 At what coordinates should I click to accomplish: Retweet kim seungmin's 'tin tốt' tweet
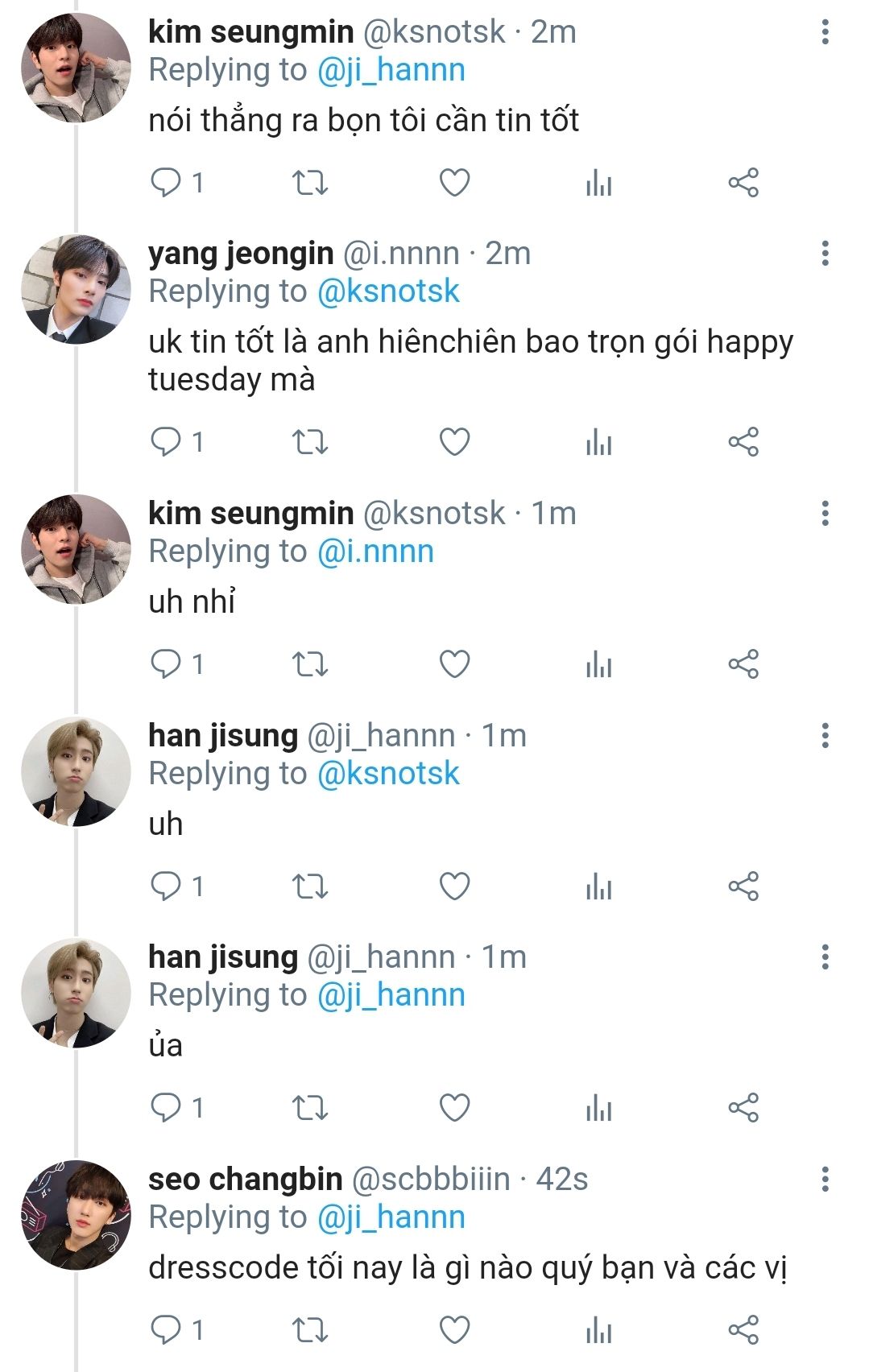309,183
